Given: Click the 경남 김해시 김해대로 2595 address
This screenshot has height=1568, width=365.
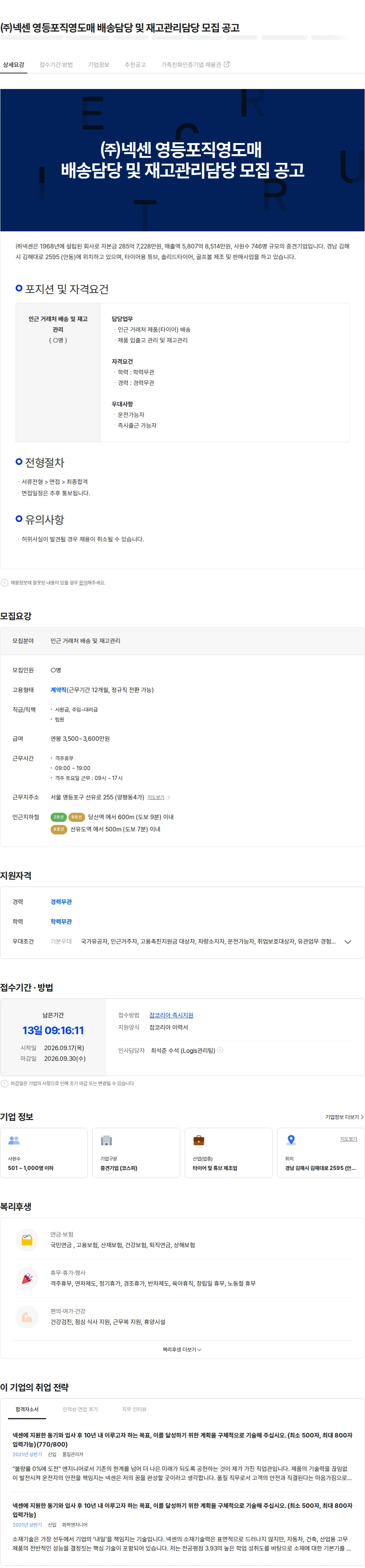Looking at the screenshot, I should coord(321,1168).
